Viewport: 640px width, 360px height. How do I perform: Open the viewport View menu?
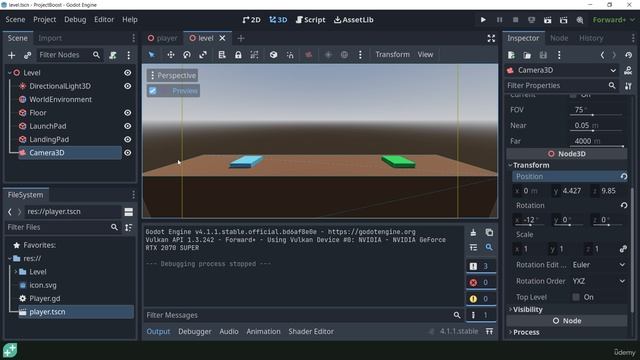click(425, 55)
